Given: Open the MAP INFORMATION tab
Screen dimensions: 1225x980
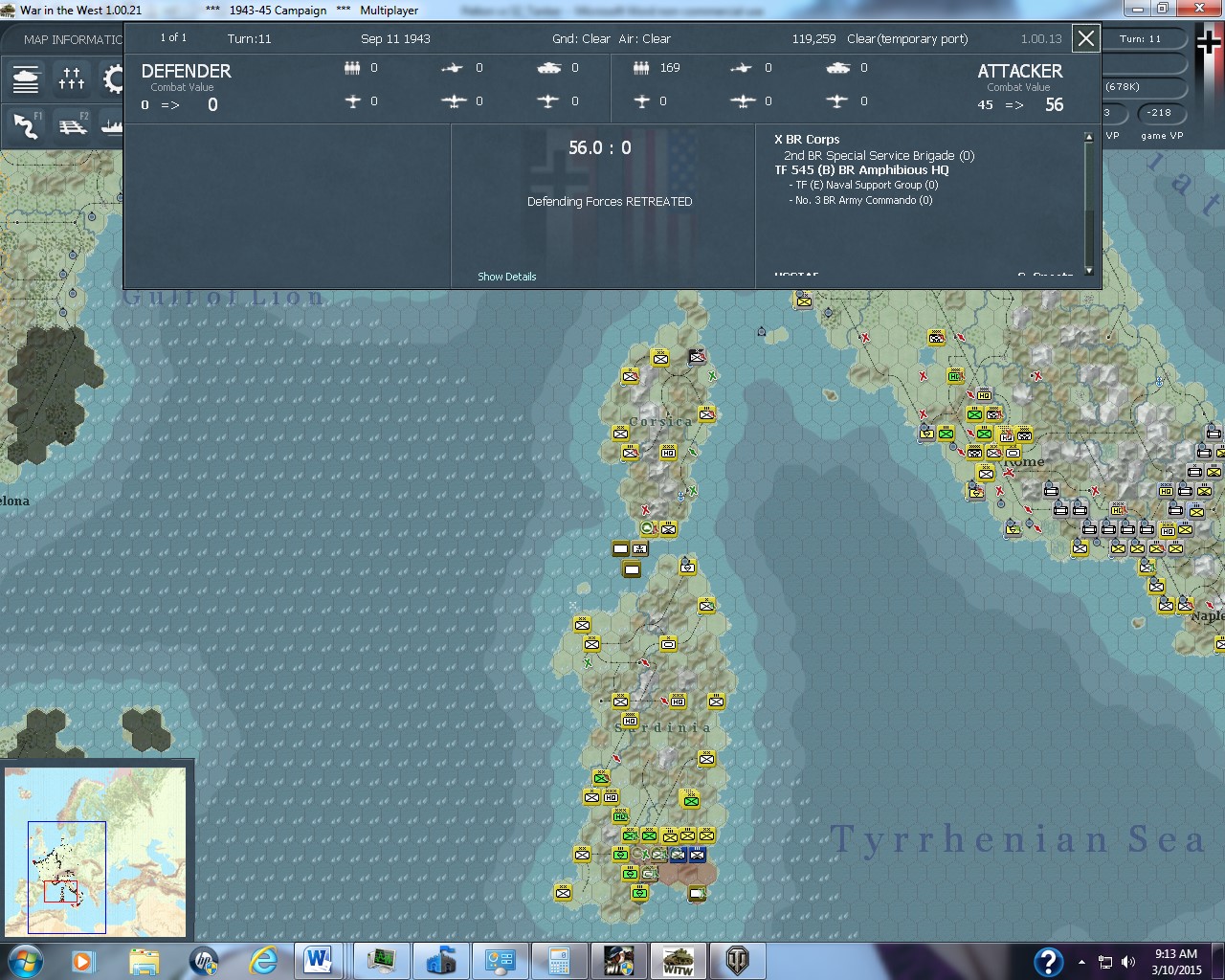Looking at the screenshot, I should (72, 39).
